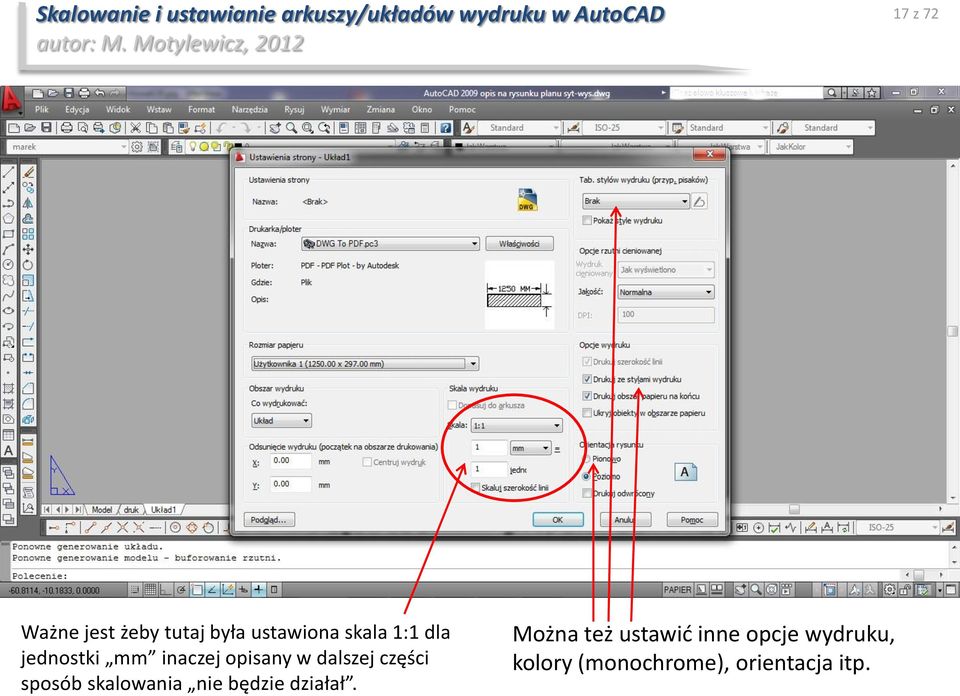Open the scale dropdown showing '1:1'
This screenshot has width=960, height=696.
[517, 425]
